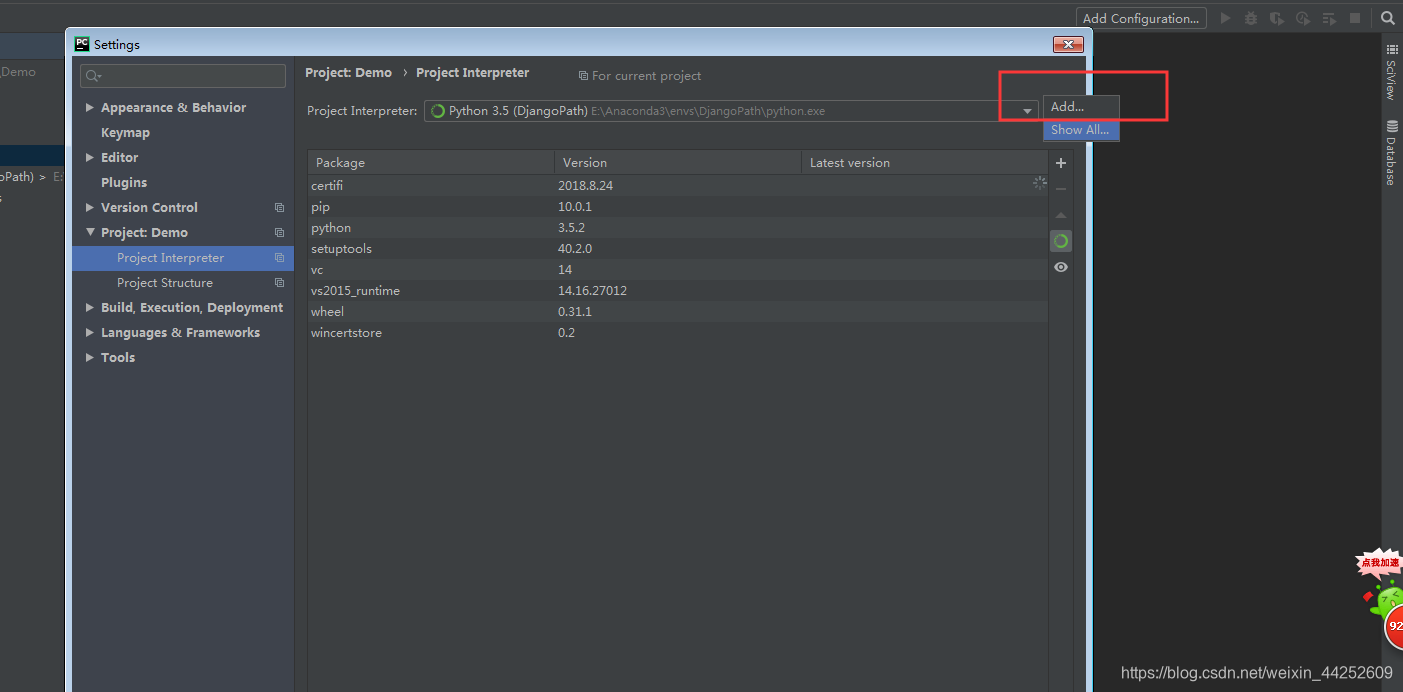Select Keymap in the settings tree
The height and width of the screenshot is (692, 1403).
click(125, 133)
